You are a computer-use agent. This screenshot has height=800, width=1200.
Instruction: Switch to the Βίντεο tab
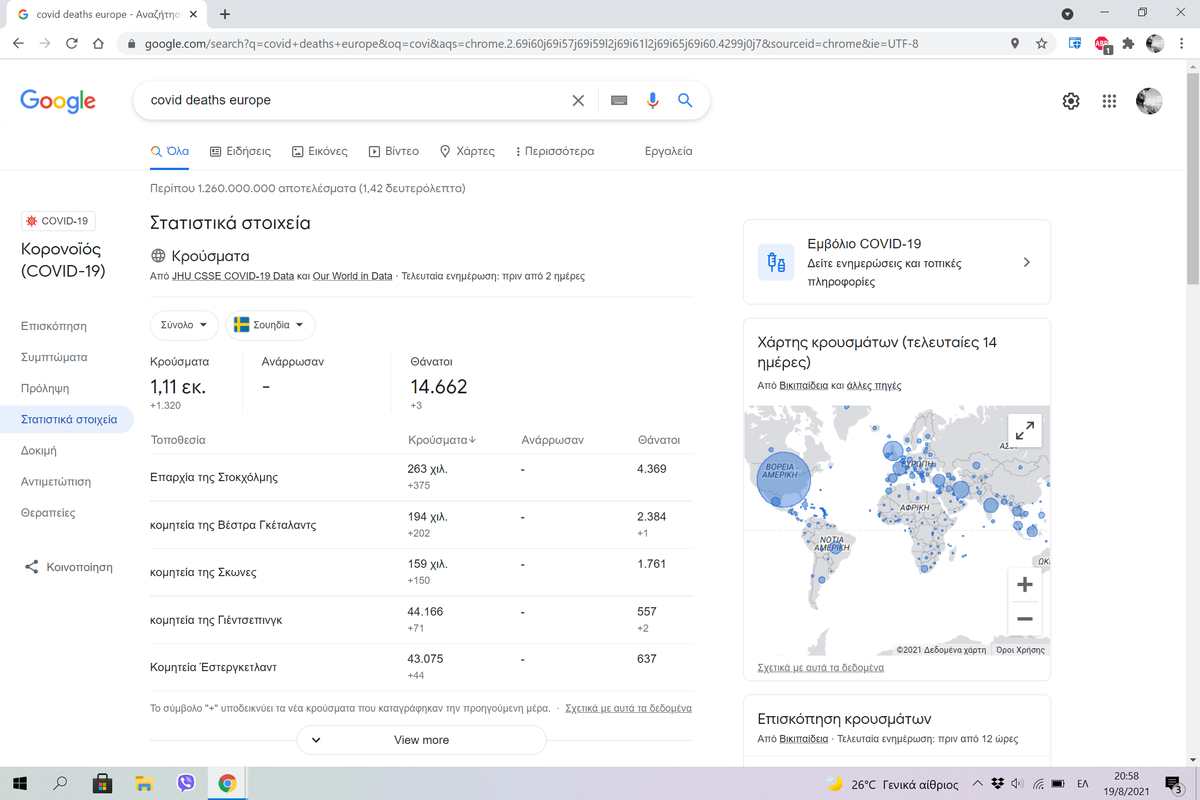pos(393,151)
